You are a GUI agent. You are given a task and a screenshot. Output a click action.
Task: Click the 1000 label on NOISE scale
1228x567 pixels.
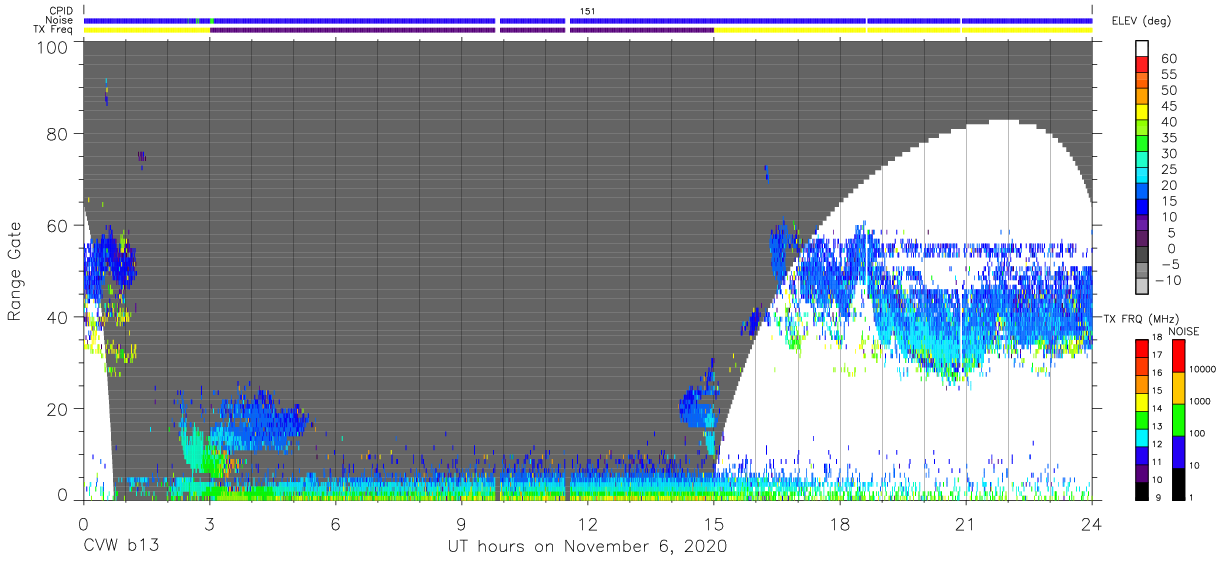(1200, 401)
